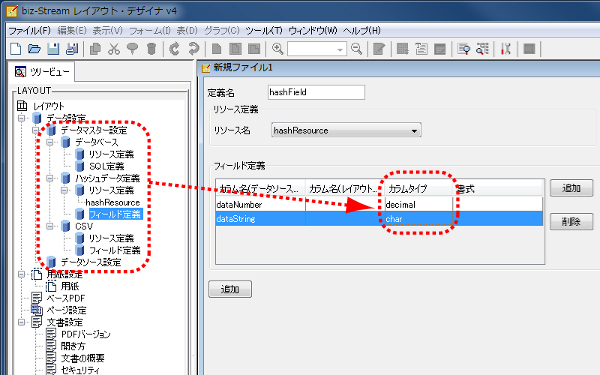Click the 追加 button below the field table
The width and height of the screenshot is (600, 375).
click(x=230, y=289)
